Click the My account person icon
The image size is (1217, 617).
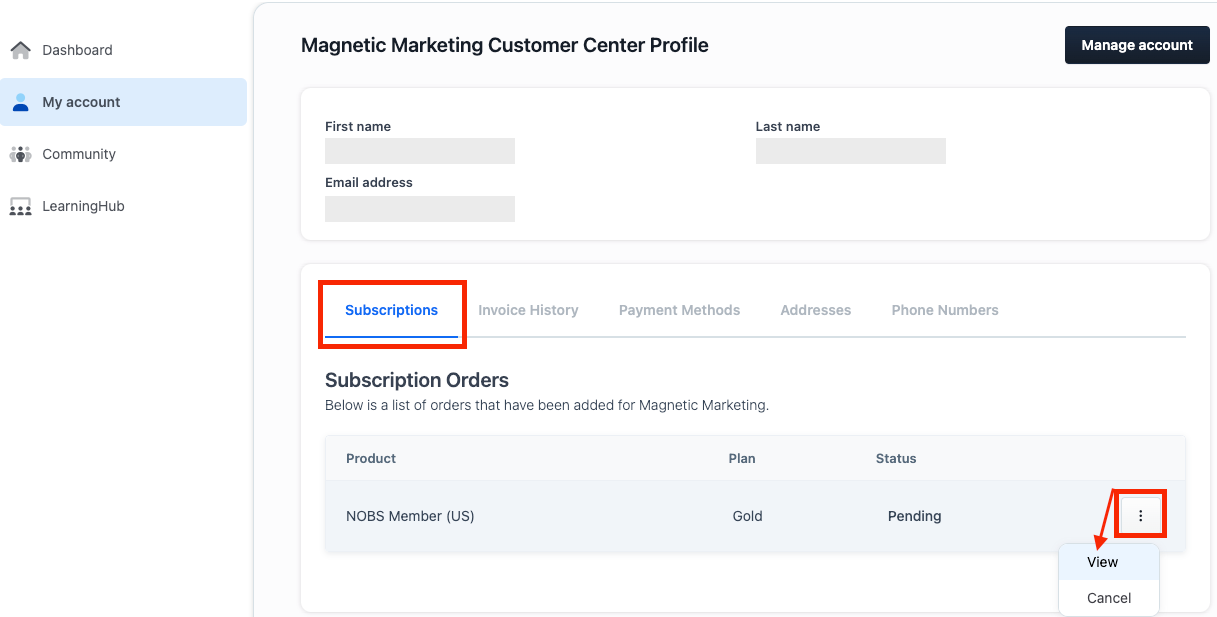20,102
